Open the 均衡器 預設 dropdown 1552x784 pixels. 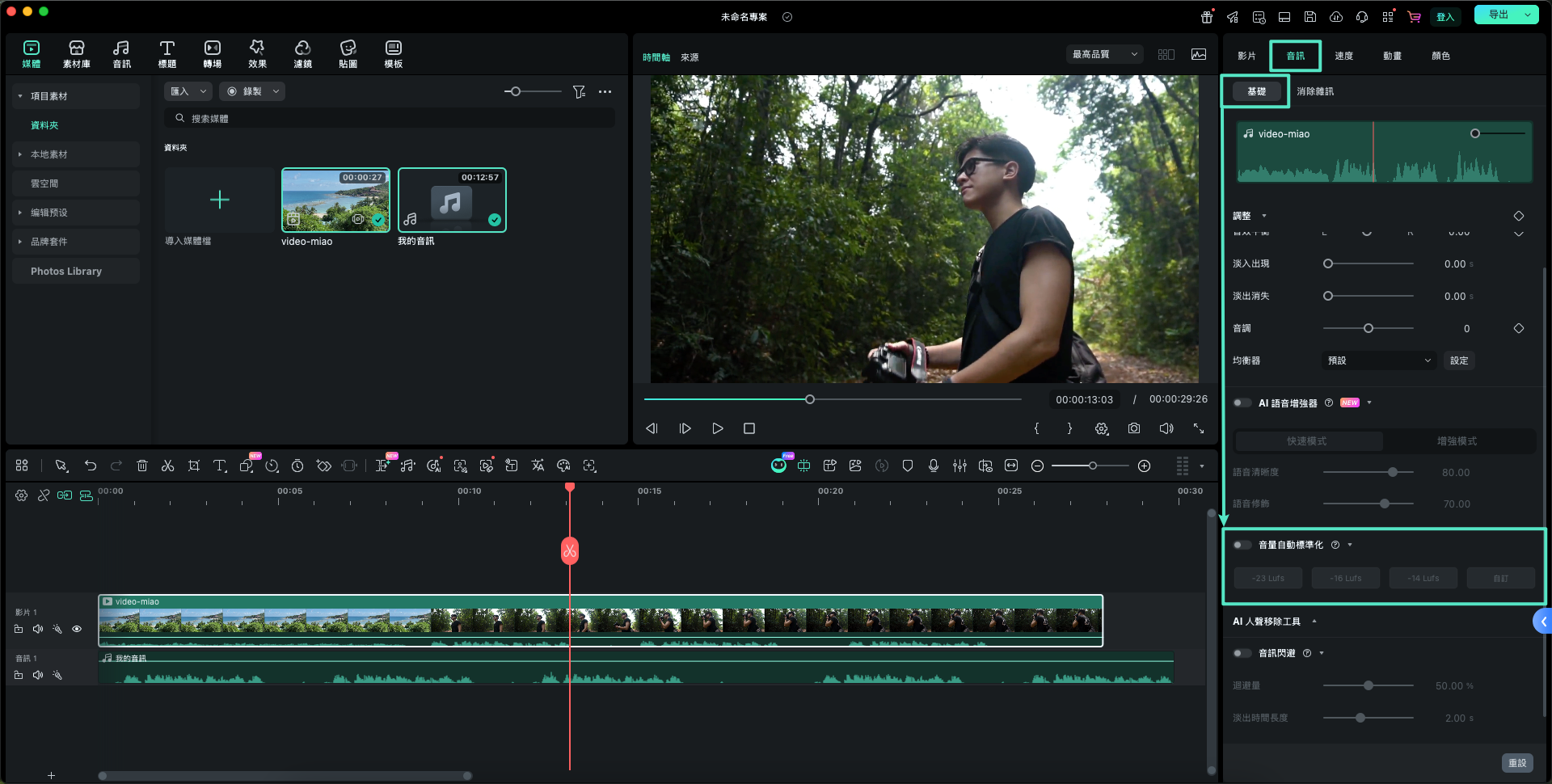(1379, 360)
